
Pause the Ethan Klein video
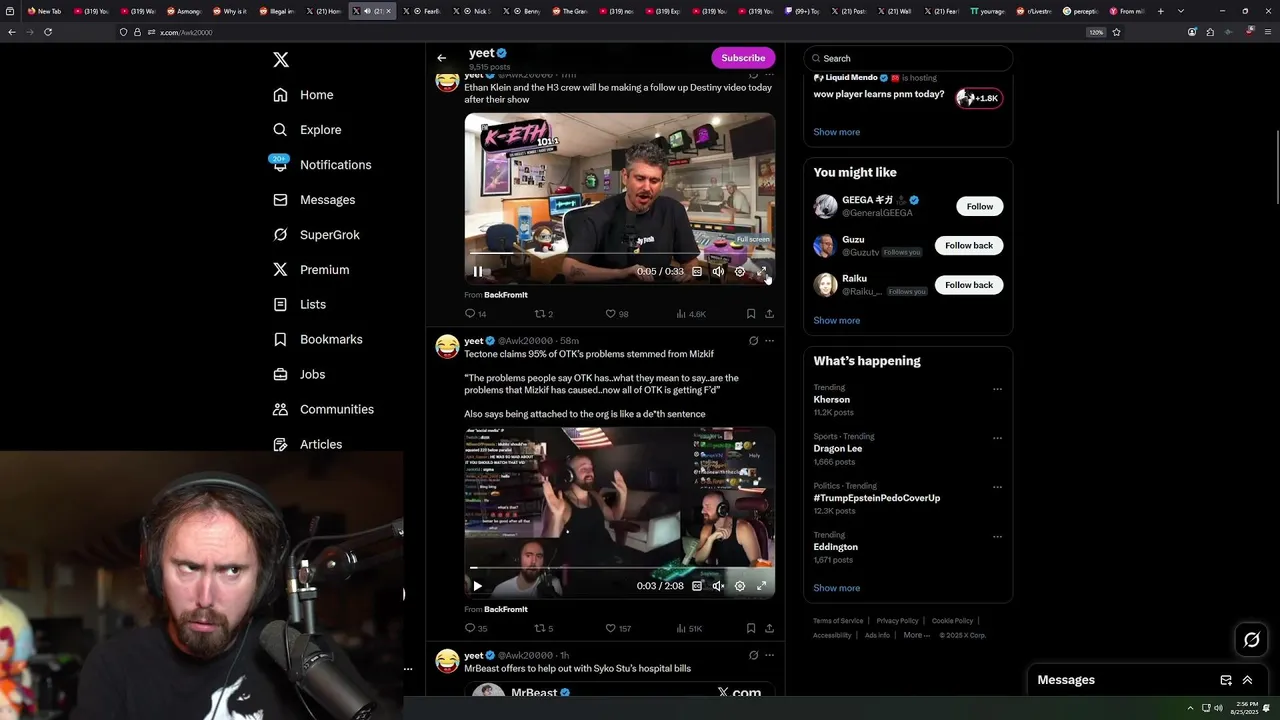pos(478,272)
